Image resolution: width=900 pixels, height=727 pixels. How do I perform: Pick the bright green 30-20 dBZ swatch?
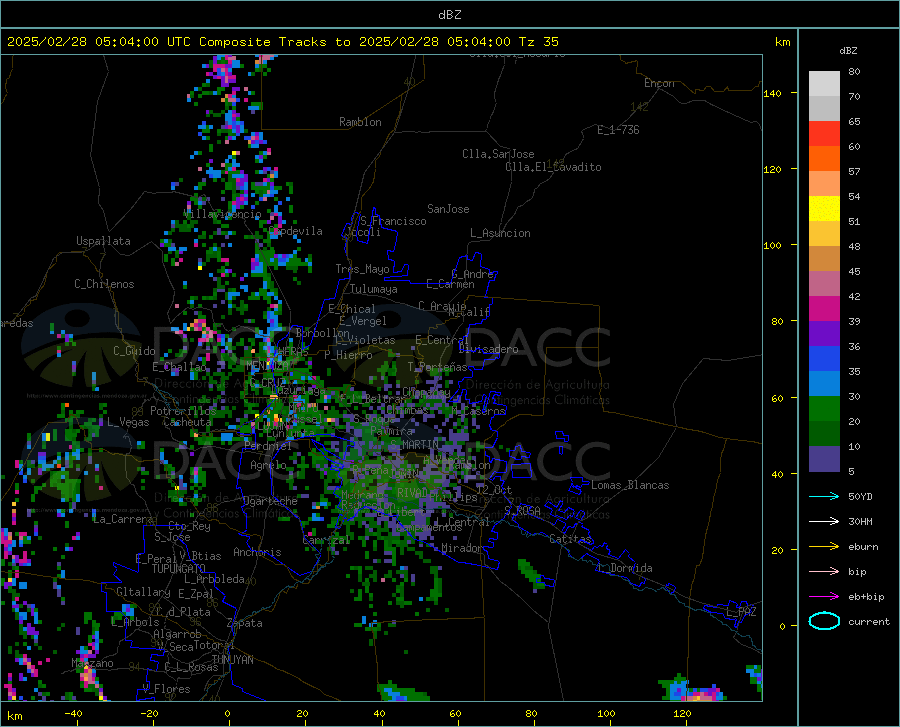click(x=824, y=409)
